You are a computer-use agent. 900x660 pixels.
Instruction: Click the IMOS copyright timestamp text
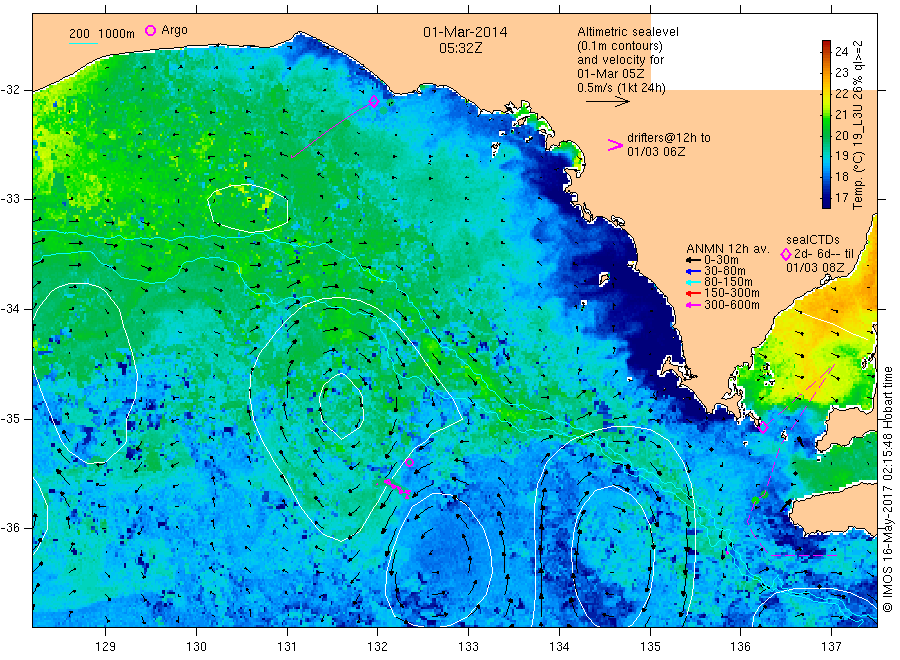(x=888, y=490)
